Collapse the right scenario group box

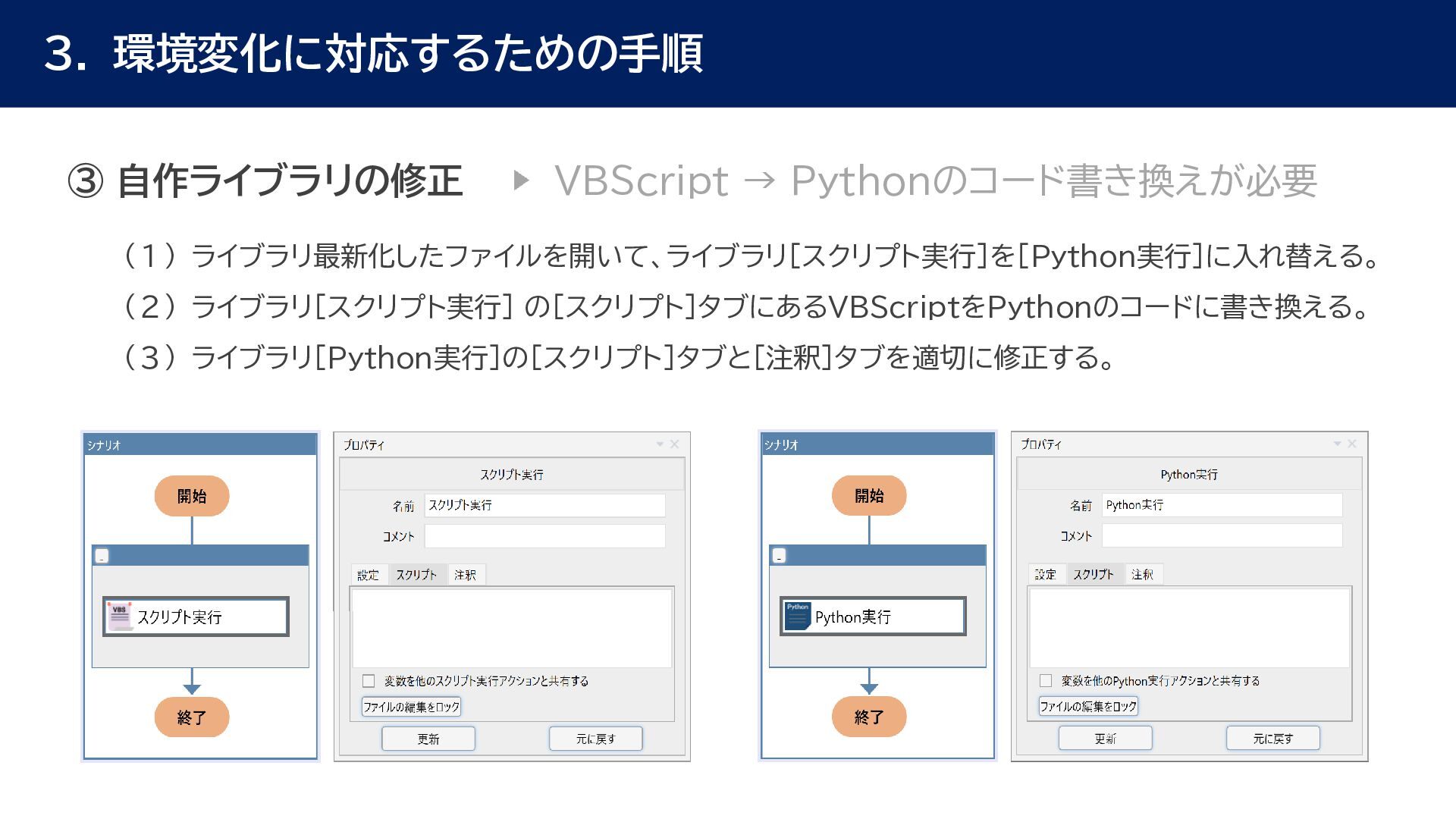[x=779, y=557]
